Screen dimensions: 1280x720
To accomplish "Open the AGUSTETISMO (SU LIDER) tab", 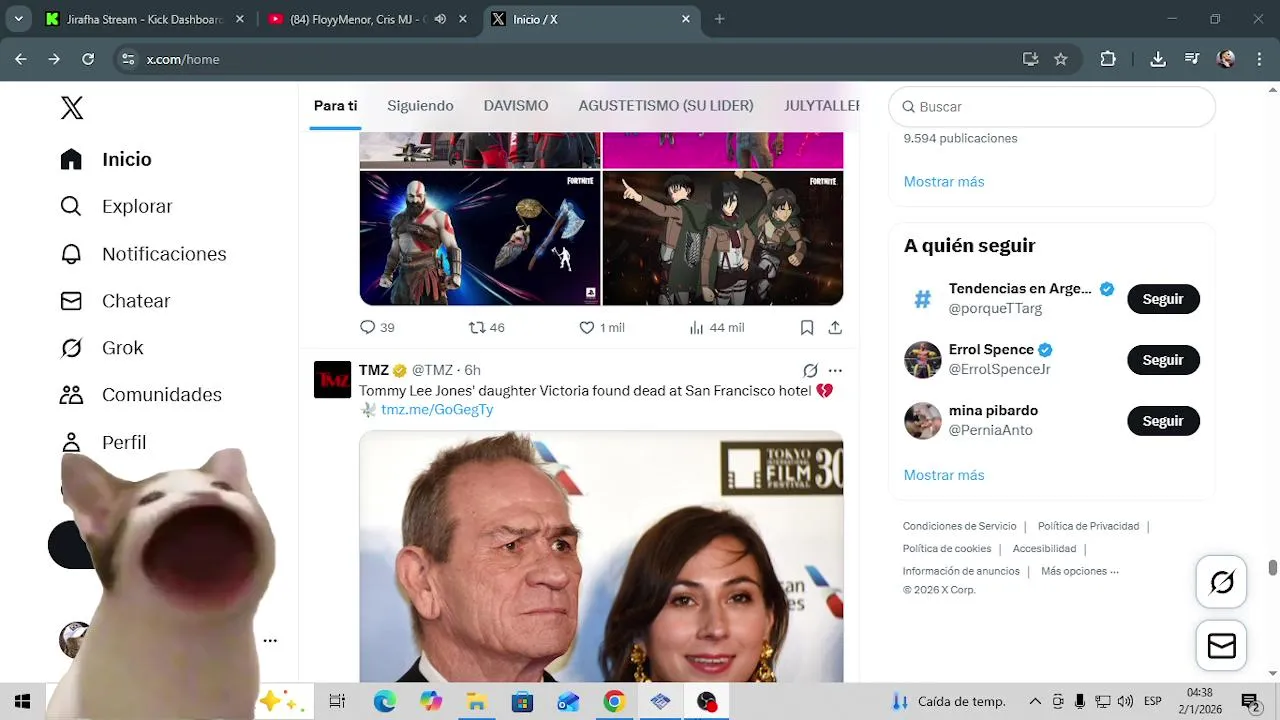I will point(666,106).
